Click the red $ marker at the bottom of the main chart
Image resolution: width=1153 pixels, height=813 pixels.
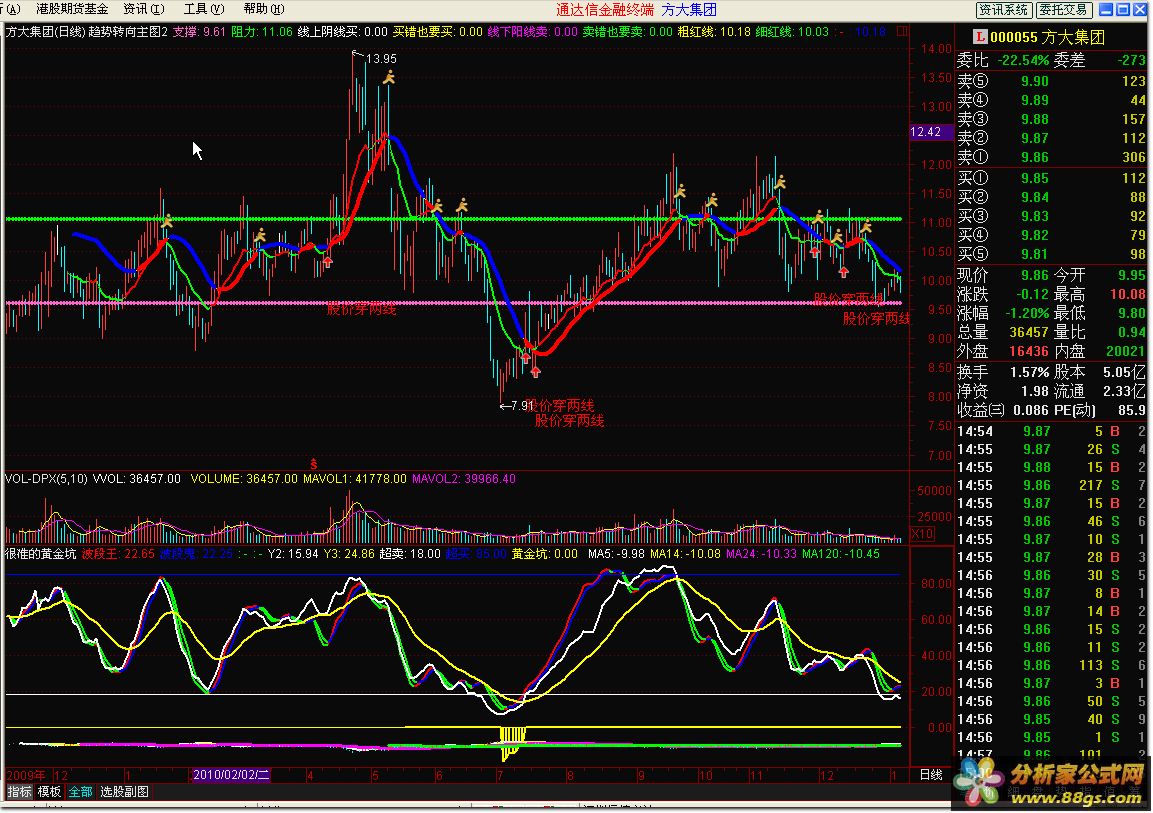313,464
